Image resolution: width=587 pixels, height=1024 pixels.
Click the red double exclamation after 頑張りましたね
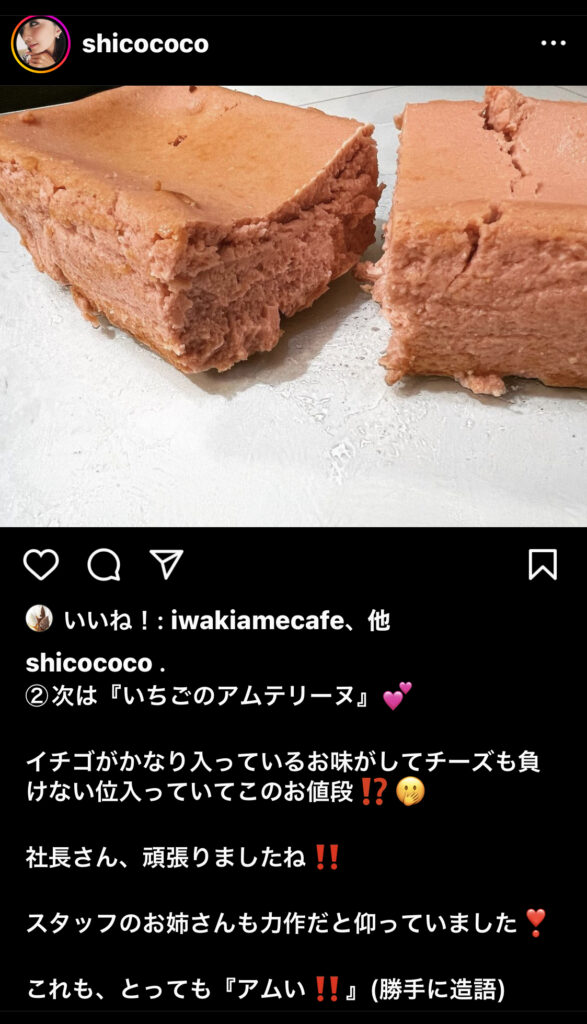coord(326,857)
